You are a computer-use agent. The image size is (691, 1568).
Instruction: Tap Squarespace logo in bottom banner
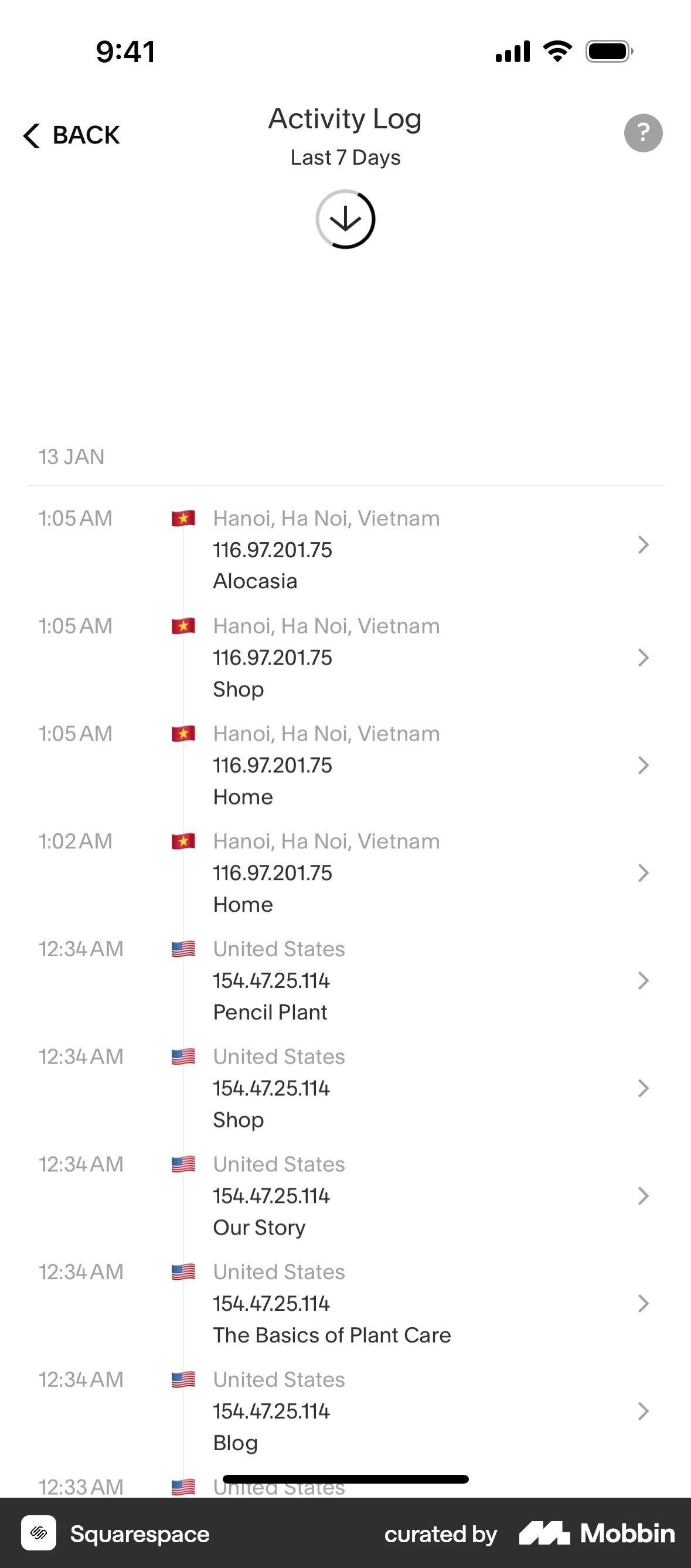(39, 1533)
